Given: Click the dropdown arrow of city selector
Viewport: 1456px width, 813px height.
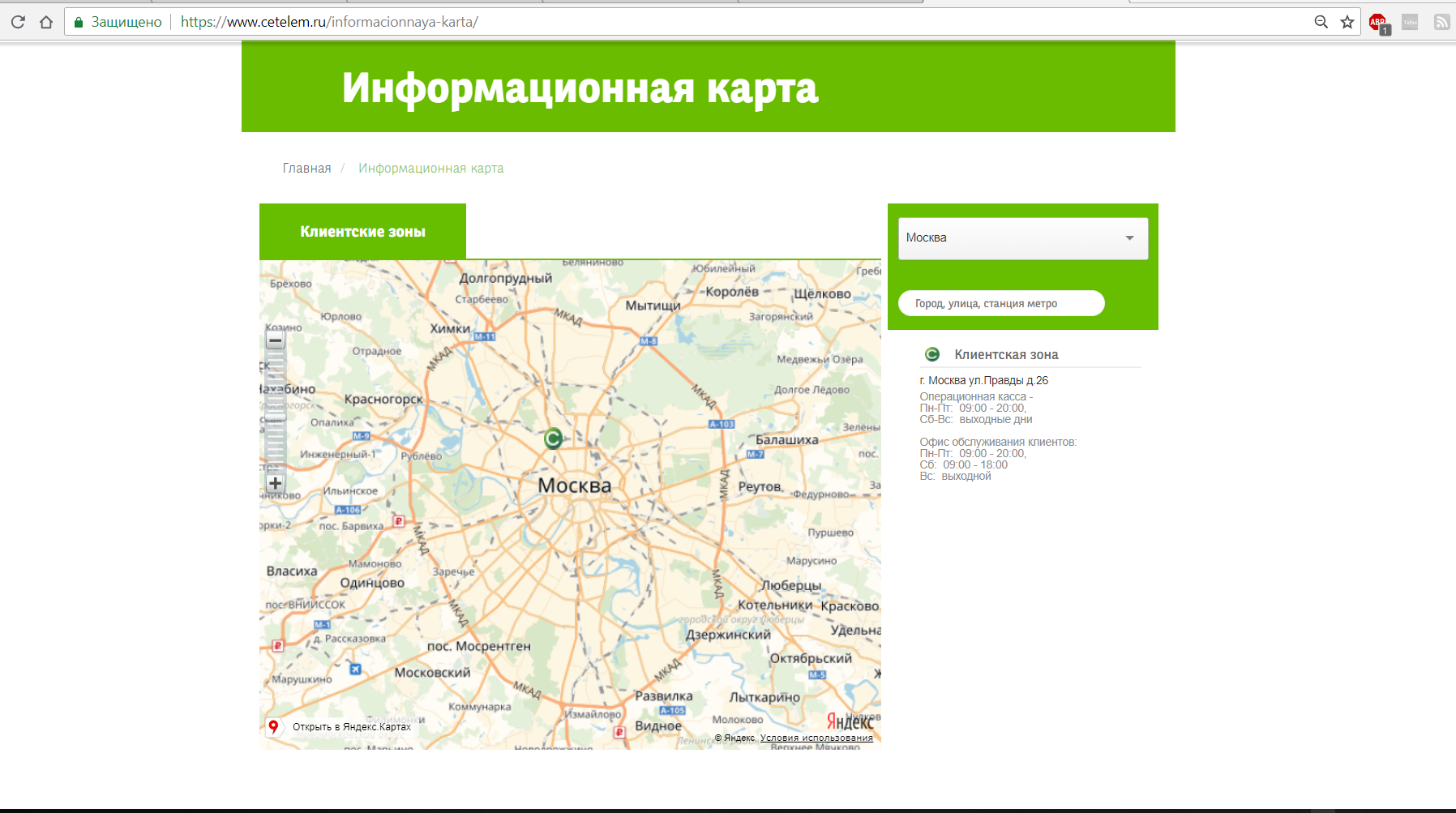Looking at the screenshot, I should coord(1129,238).
